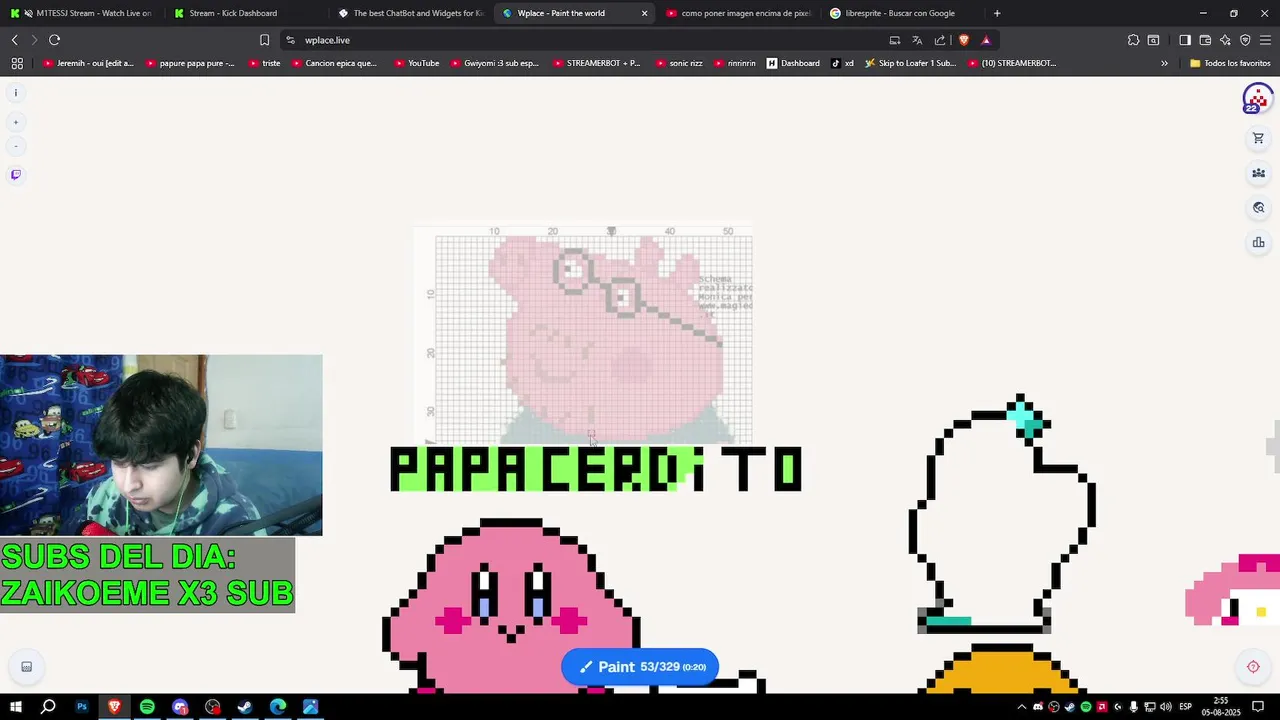This screenshot has width=1280, height=720.
Task: Click the bottom-left map layer icon
Action: click(x=26, y=667)
